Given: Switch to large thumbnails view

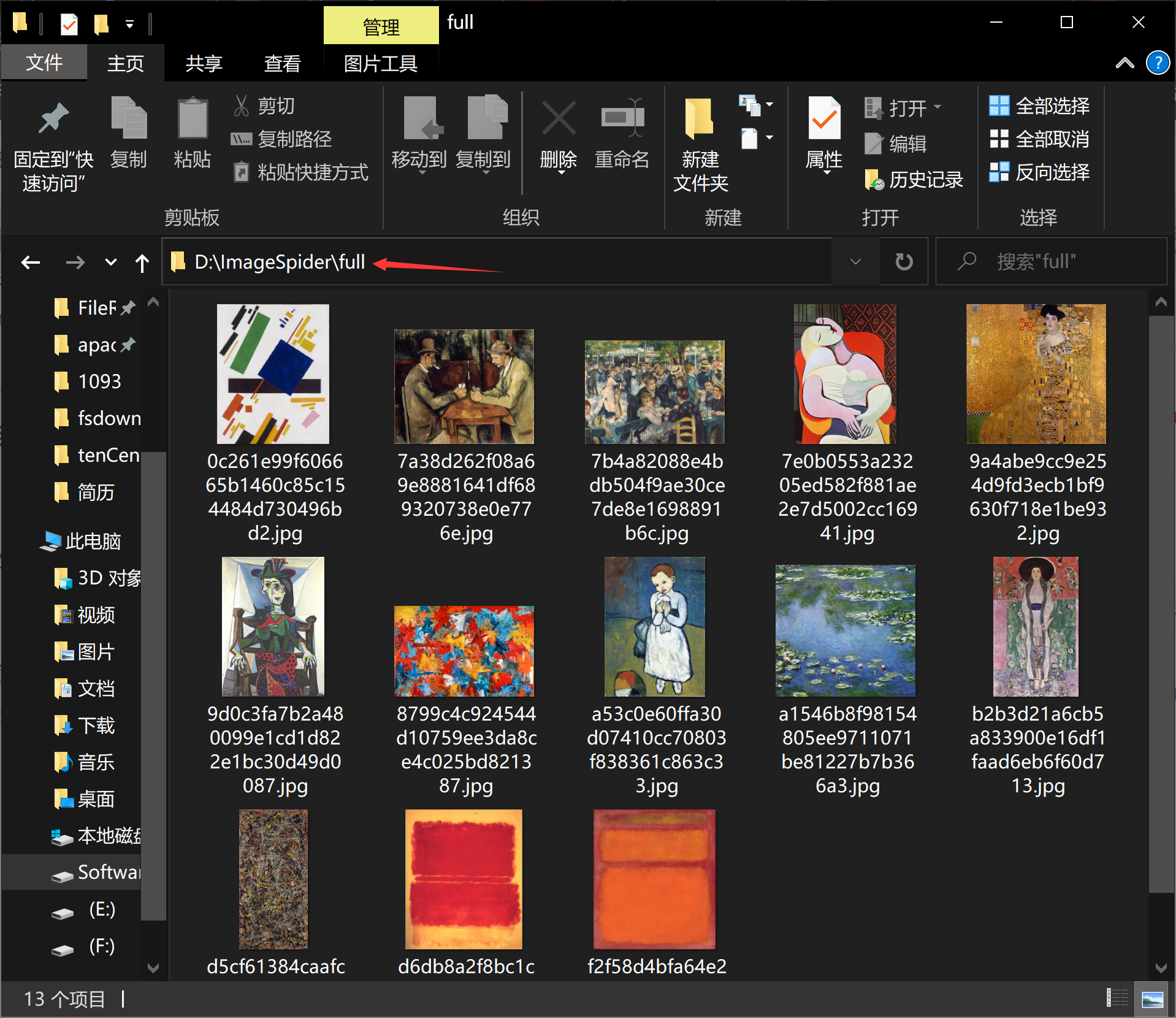Looking at the screenshot, I should click(1152, 999).
